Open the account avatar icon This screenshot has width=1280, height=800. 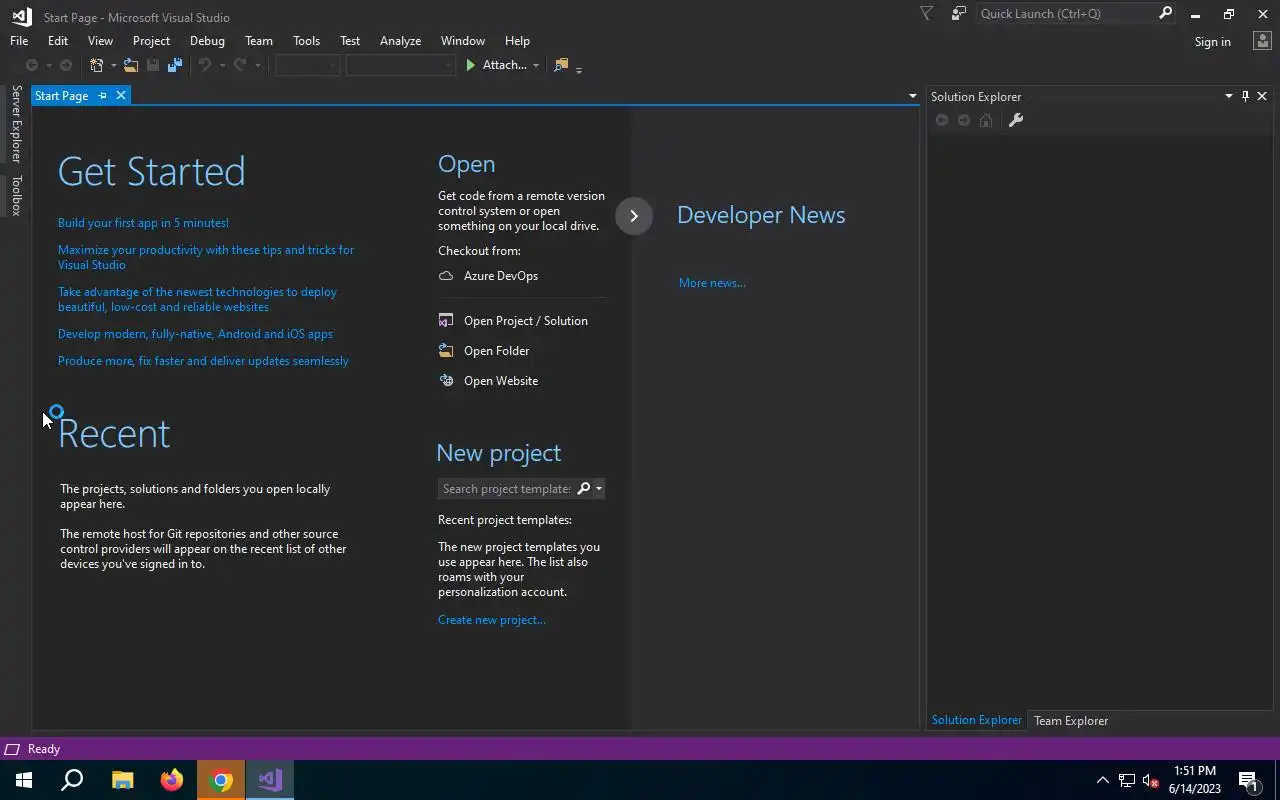(1262, 41)
